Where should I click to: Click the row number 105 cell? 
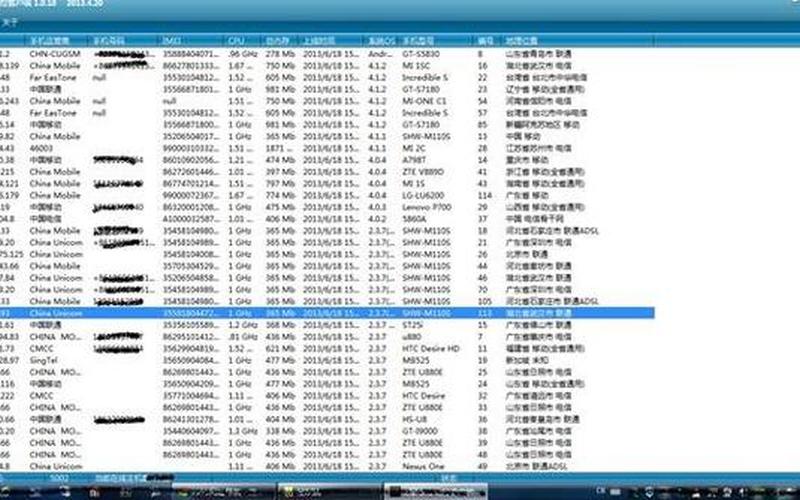pos(485,302)
